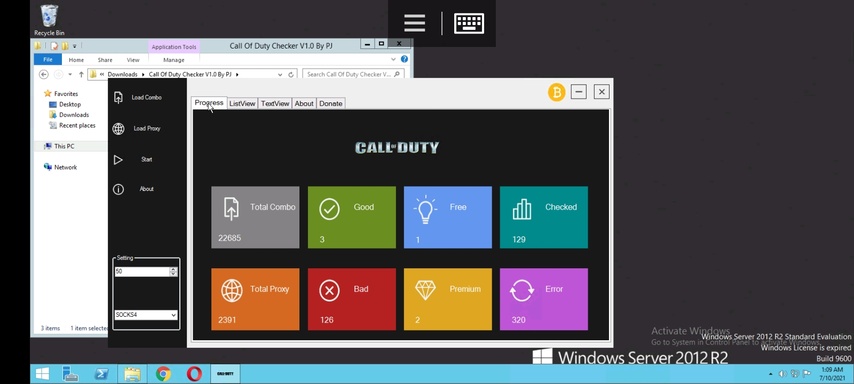The width and height of the screenshot is (854, 384).
Task: Open the Home ribbon tab in Explorer
Action: pos(76,60)
